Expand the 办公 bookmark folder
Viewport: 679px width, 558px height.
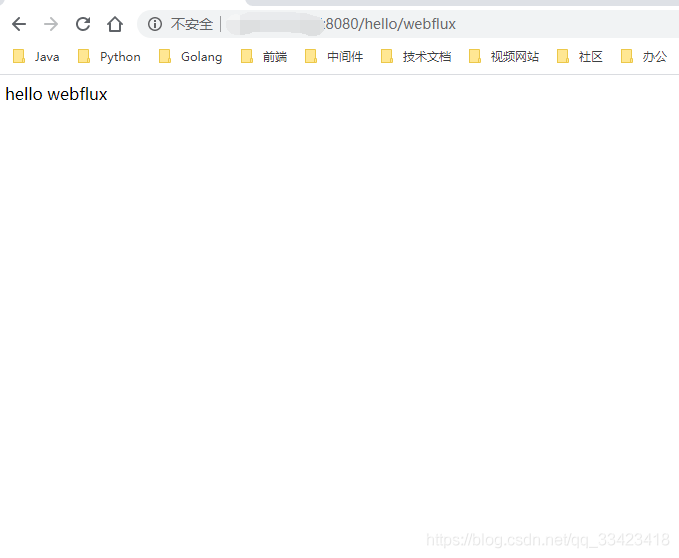tap(645, 57)
